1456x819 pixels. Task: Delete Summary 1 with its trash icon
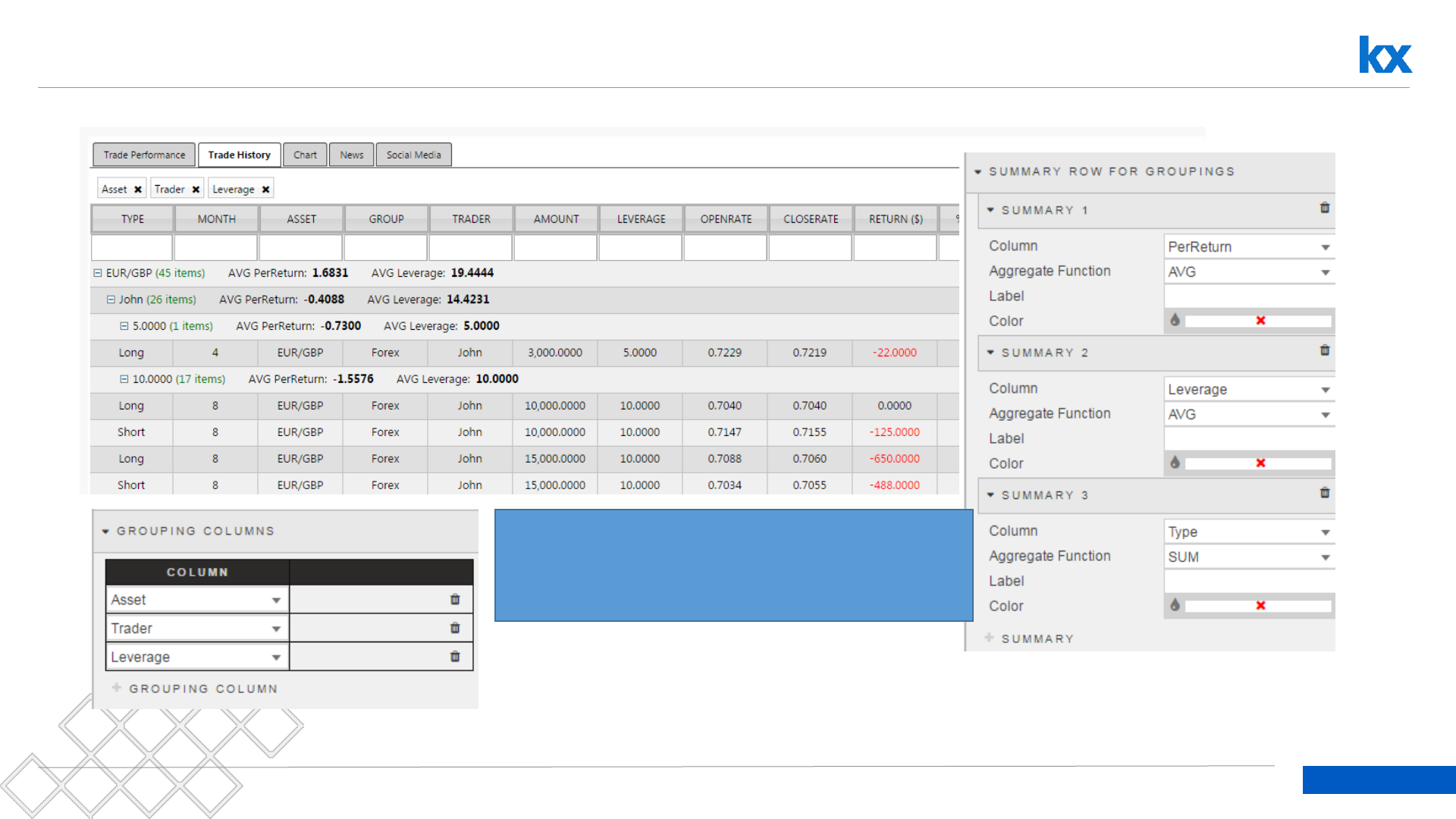pos(1324,208)
